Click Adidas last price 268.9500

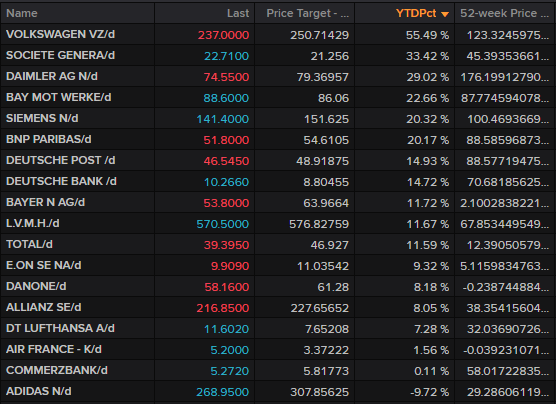(223, 392)
